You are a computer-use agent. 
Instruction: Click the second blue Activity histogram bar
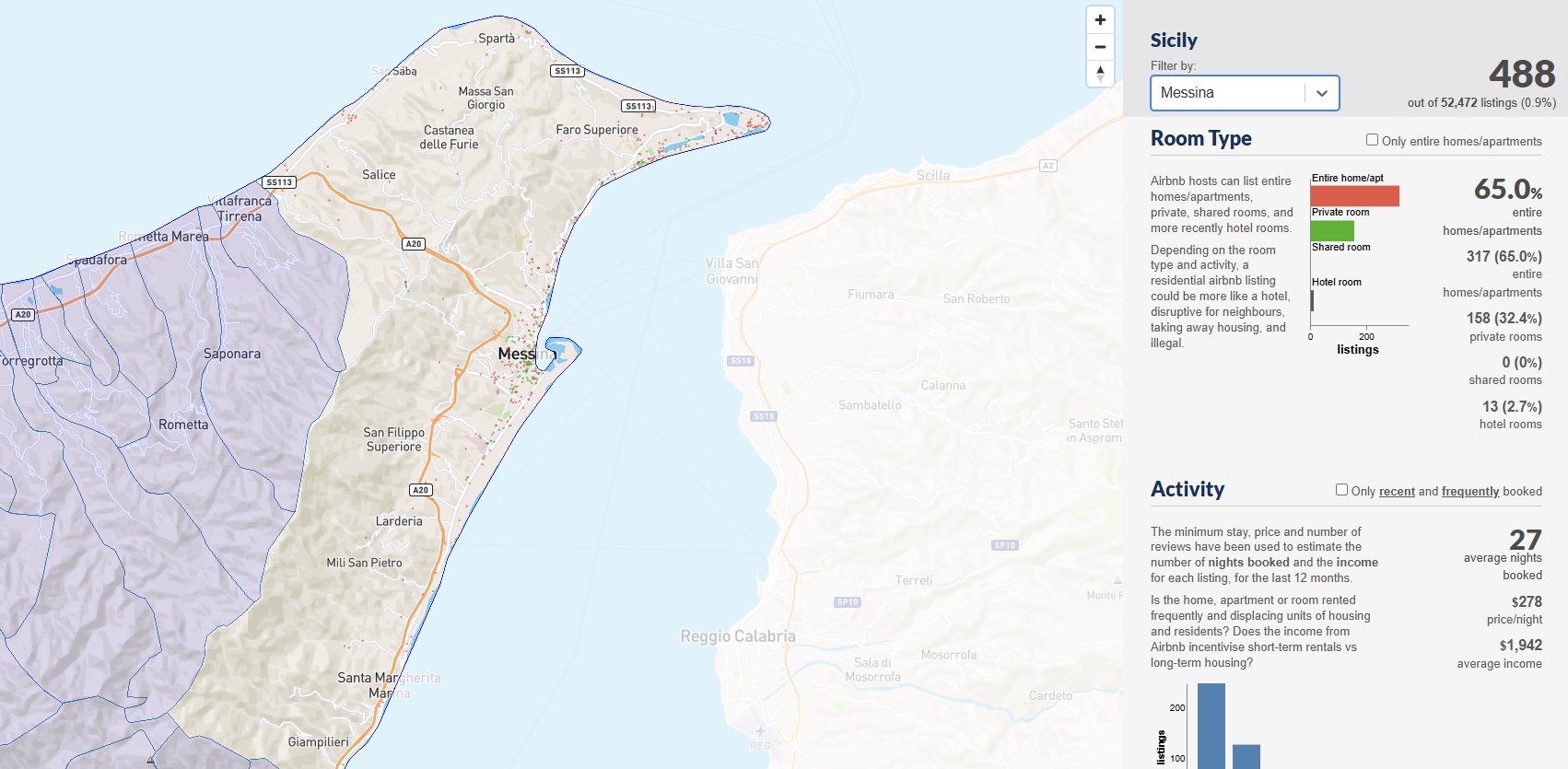[1246, 756]
